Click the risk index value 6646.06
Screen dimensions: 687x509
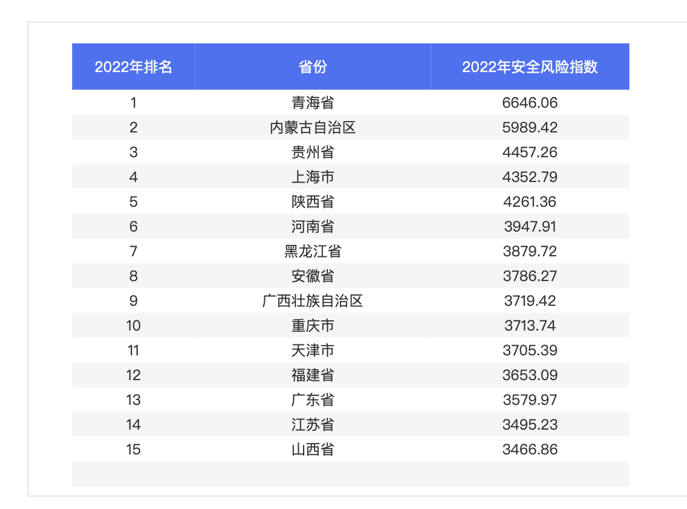click(529, 102)
